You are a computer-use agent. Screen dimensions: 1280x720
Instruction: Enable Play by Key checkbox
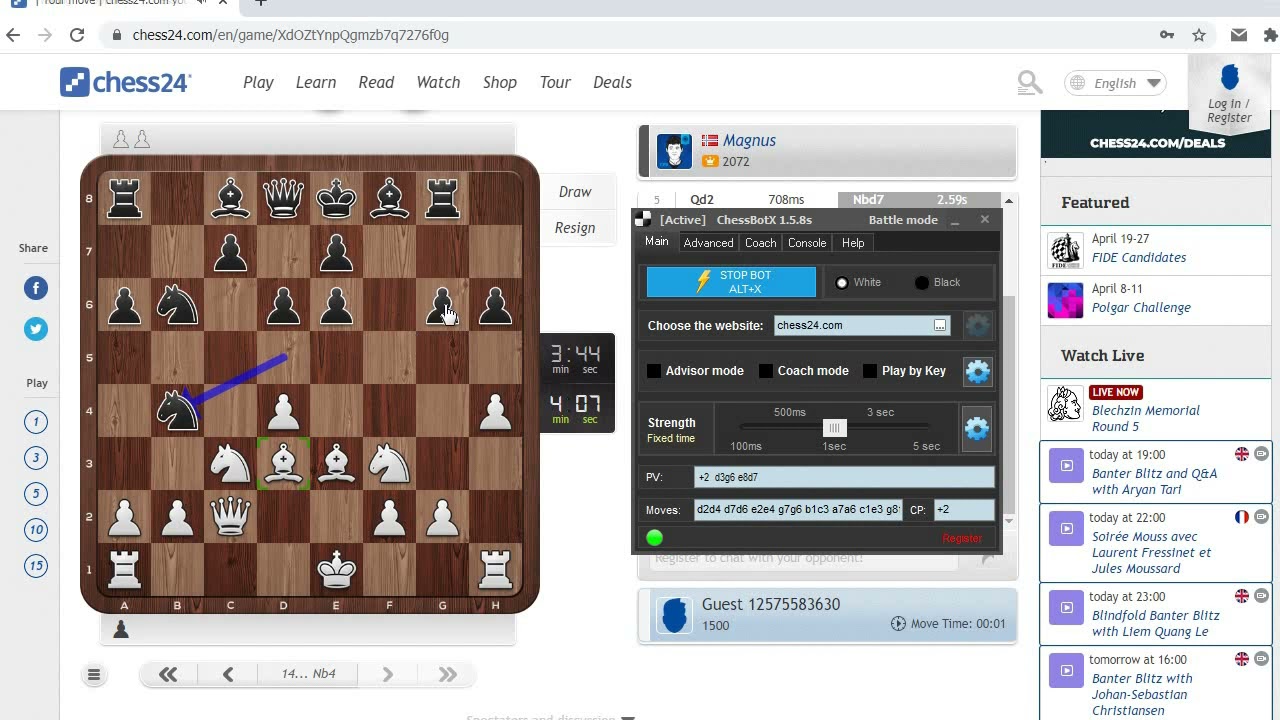click(x=870, y=371)
